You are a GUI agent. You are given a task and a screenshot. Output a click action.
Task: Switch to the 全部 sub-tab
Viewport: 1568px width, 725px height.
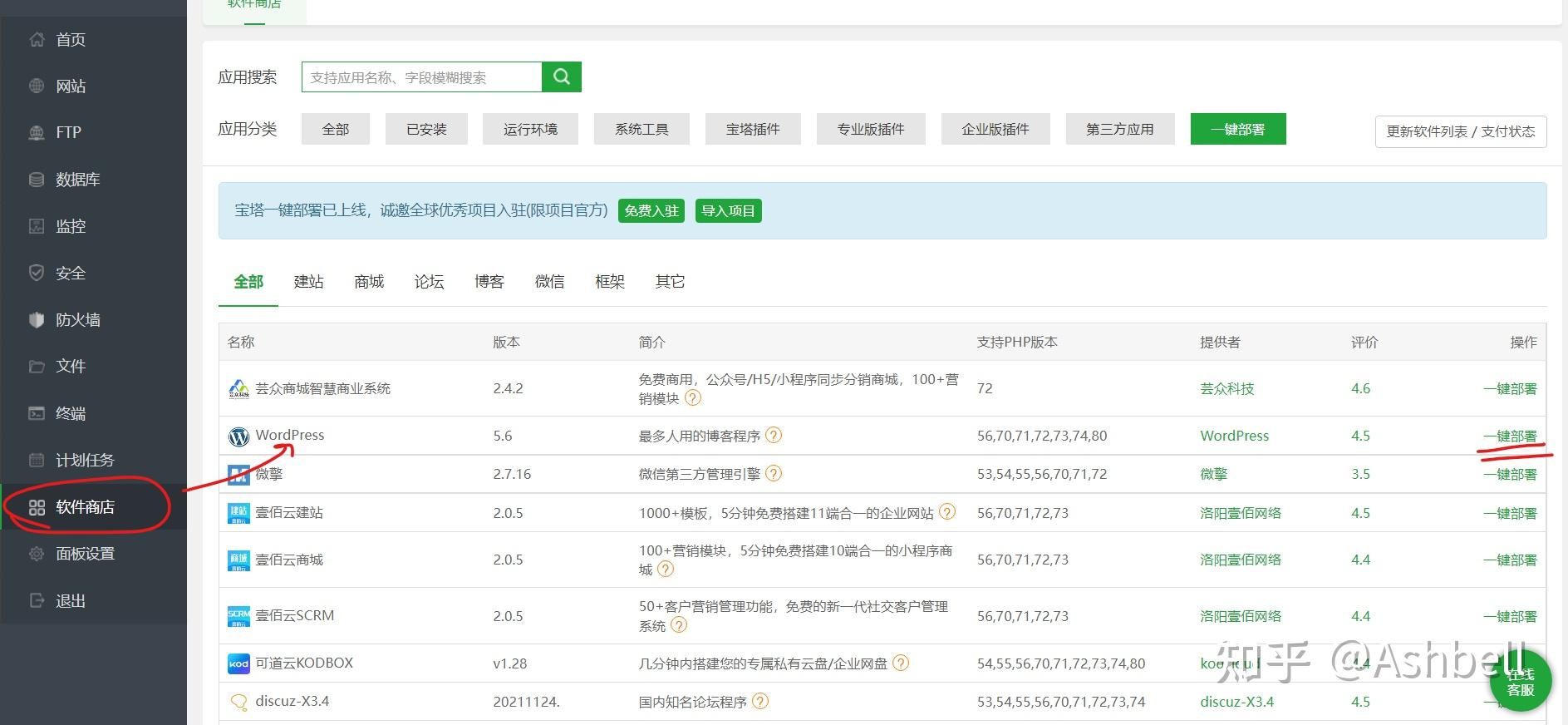click(248, 282)
